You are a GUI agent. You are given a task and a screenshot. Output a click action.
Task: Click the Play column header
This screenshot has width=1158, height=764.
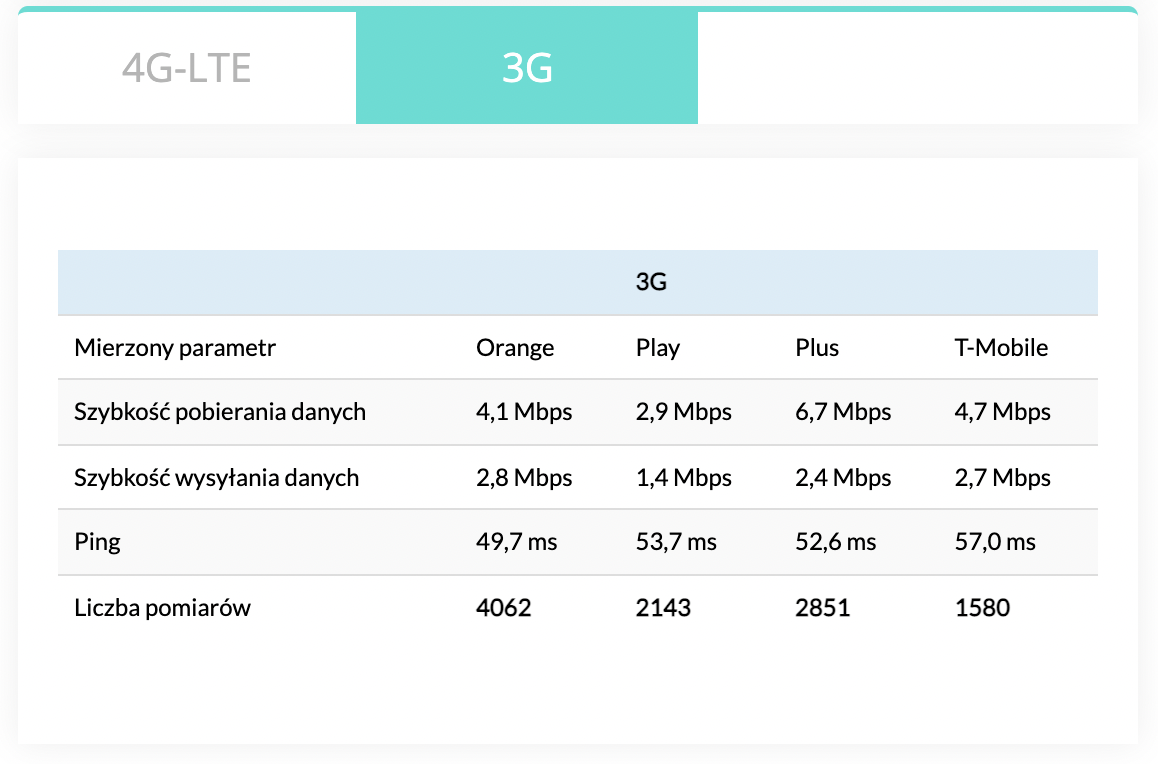coord(658,348)
